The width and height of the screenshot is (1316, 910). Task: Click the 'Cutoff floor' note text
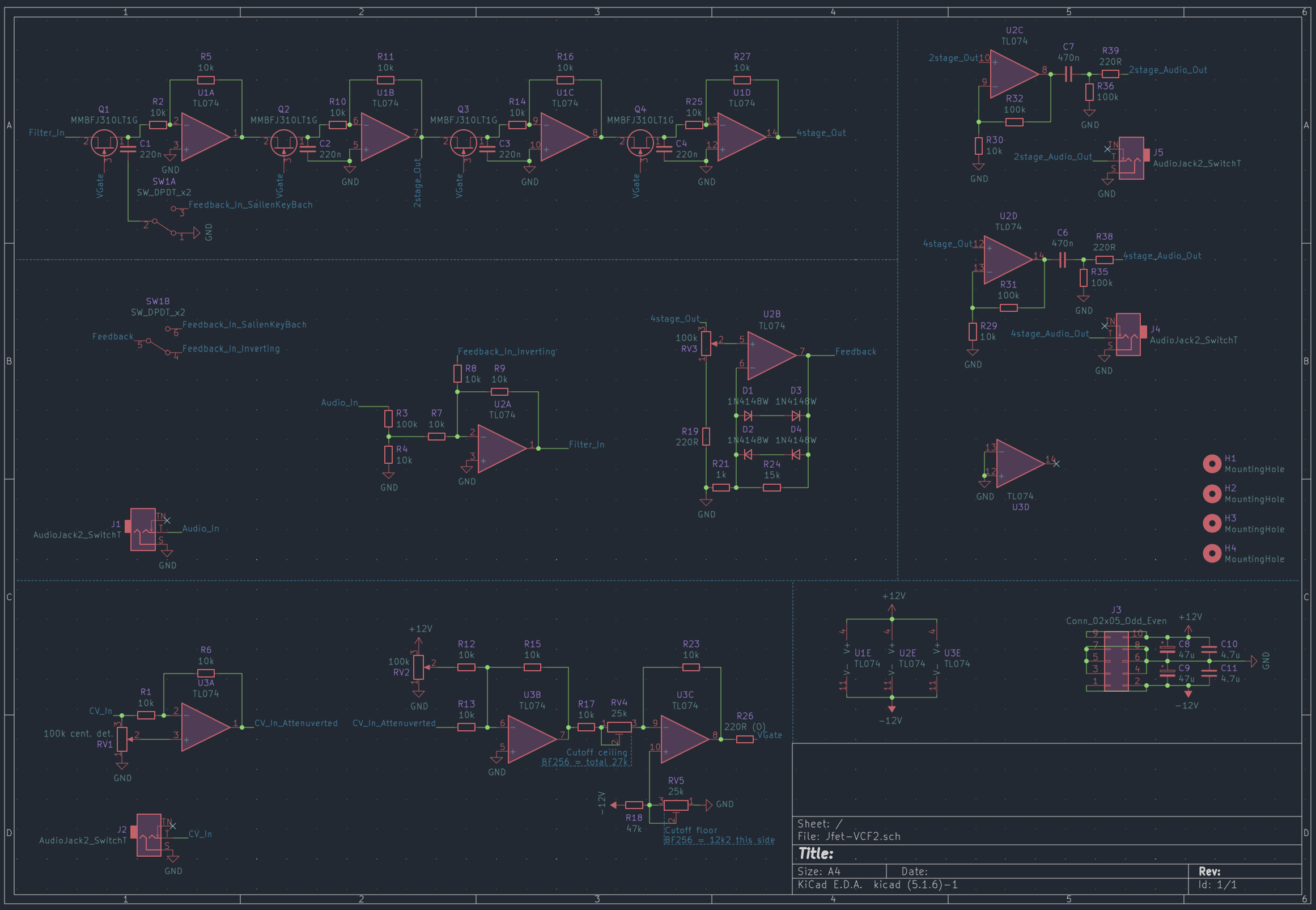pyautogui.click(x=691, y=831)
